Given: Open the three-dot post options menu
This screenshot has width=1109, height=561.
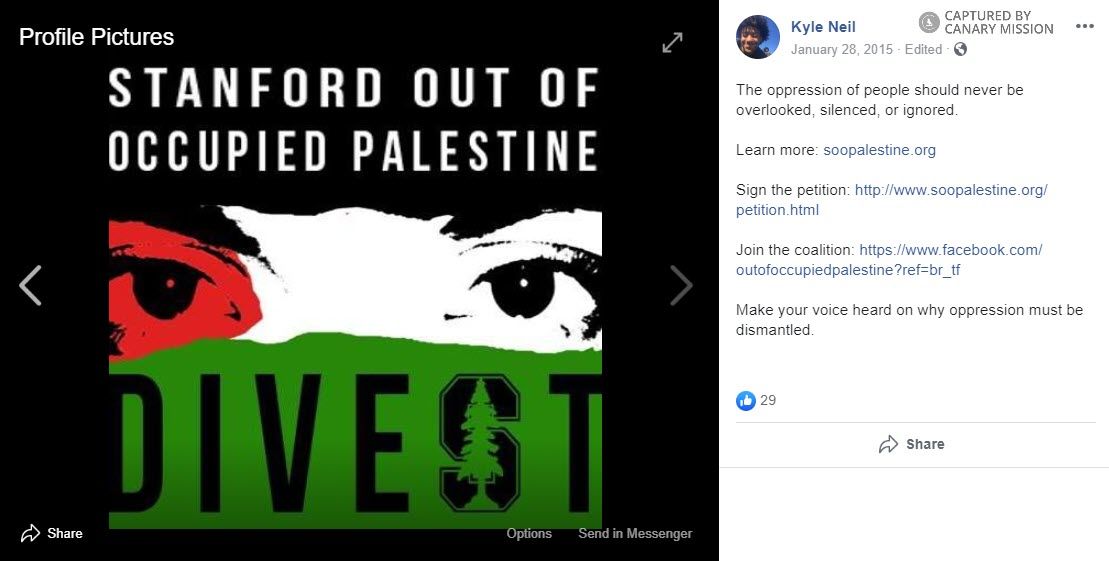Looking at the screenshot, I should click(x=1085, y=27).
